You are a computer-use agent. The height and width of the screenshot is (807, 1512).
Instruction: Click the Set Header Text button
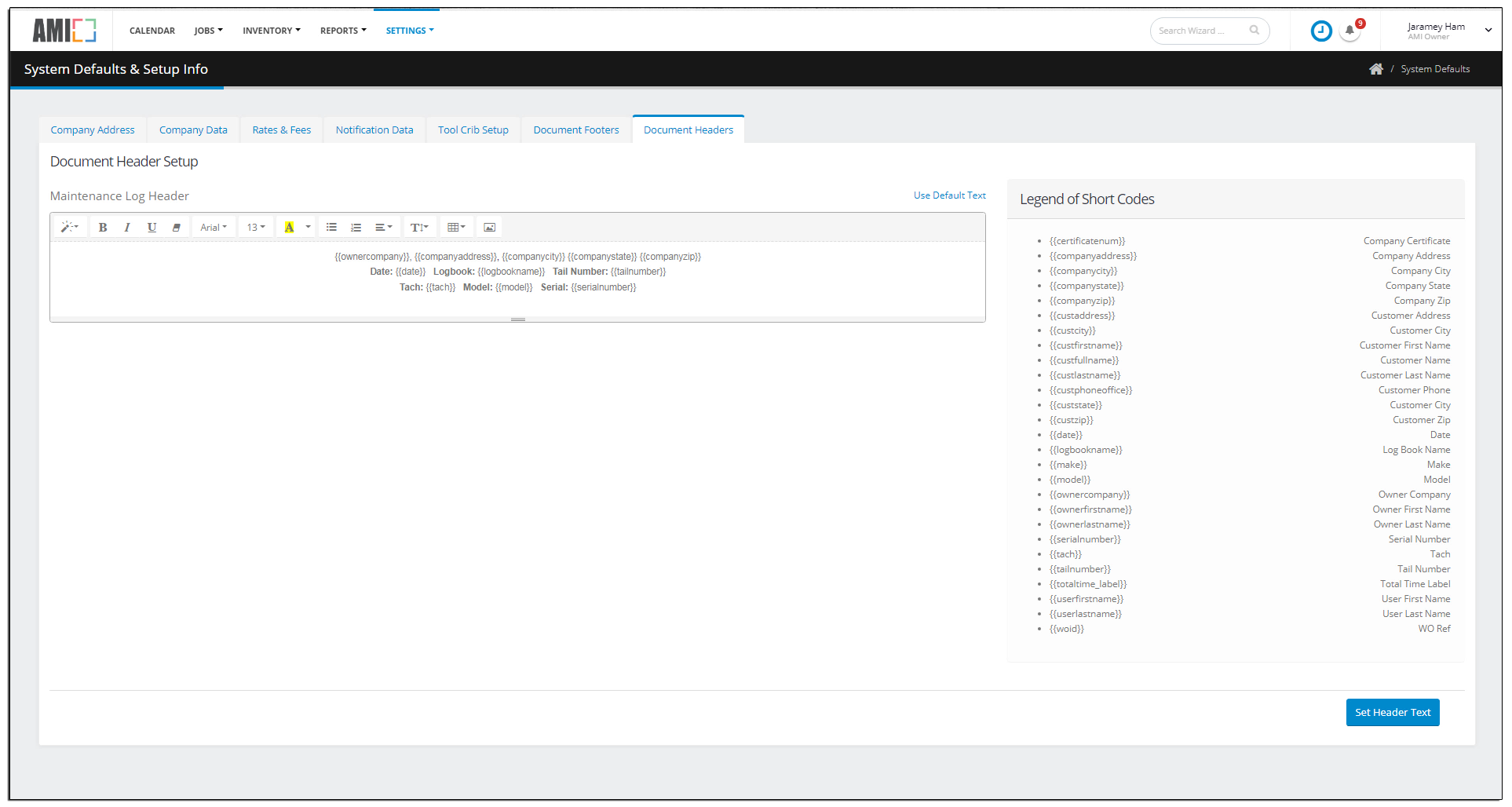click(1393, 713)
